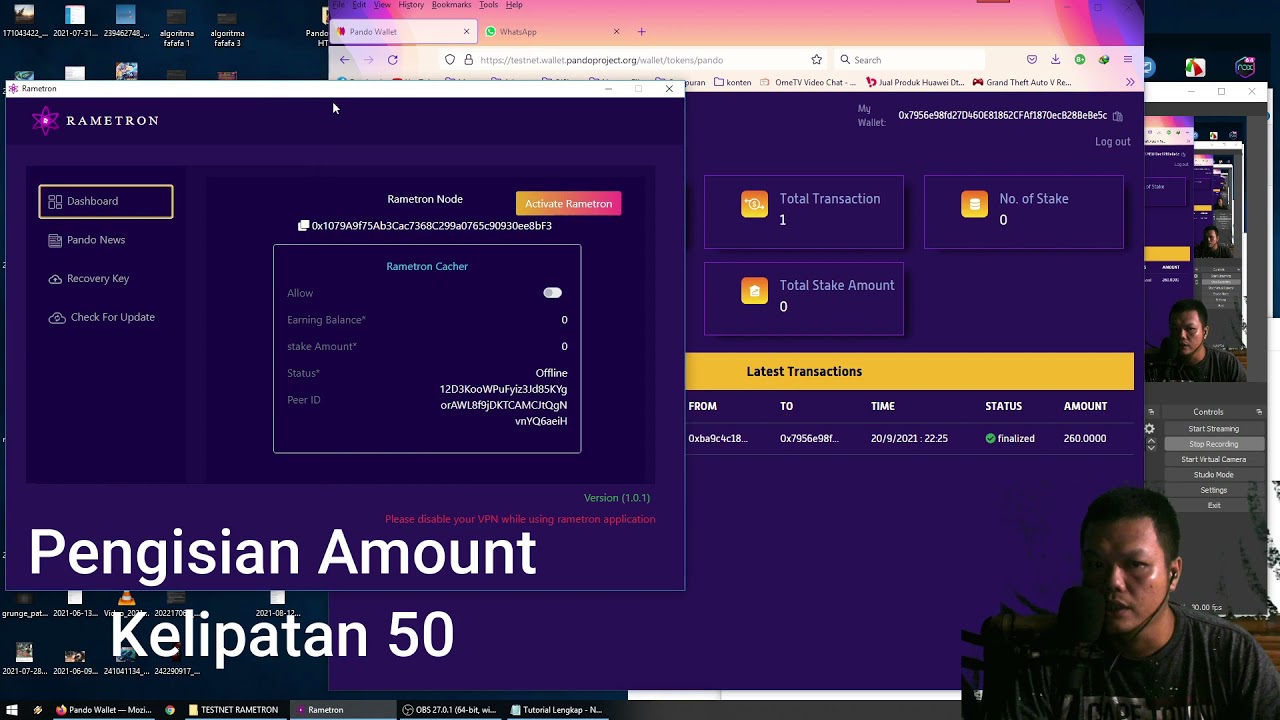Viewport: 1280px width, 720px height.
Task: Show more bookmarks via the chevron
Action: click(1130, 82)
